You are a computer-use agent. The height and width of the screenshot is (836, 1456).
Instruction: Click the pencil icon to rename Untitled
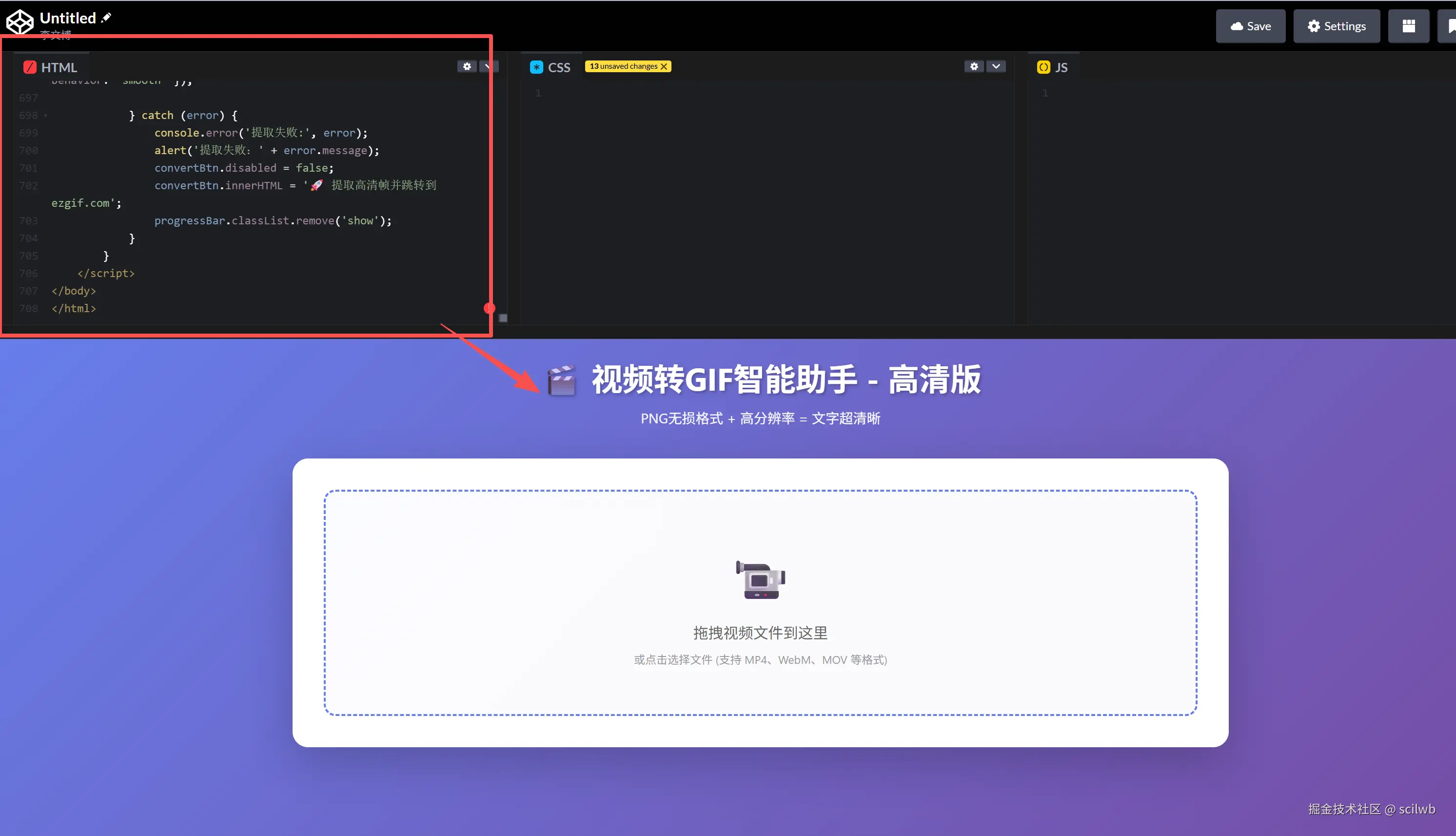pyautogui.click(x=106, y=18)
